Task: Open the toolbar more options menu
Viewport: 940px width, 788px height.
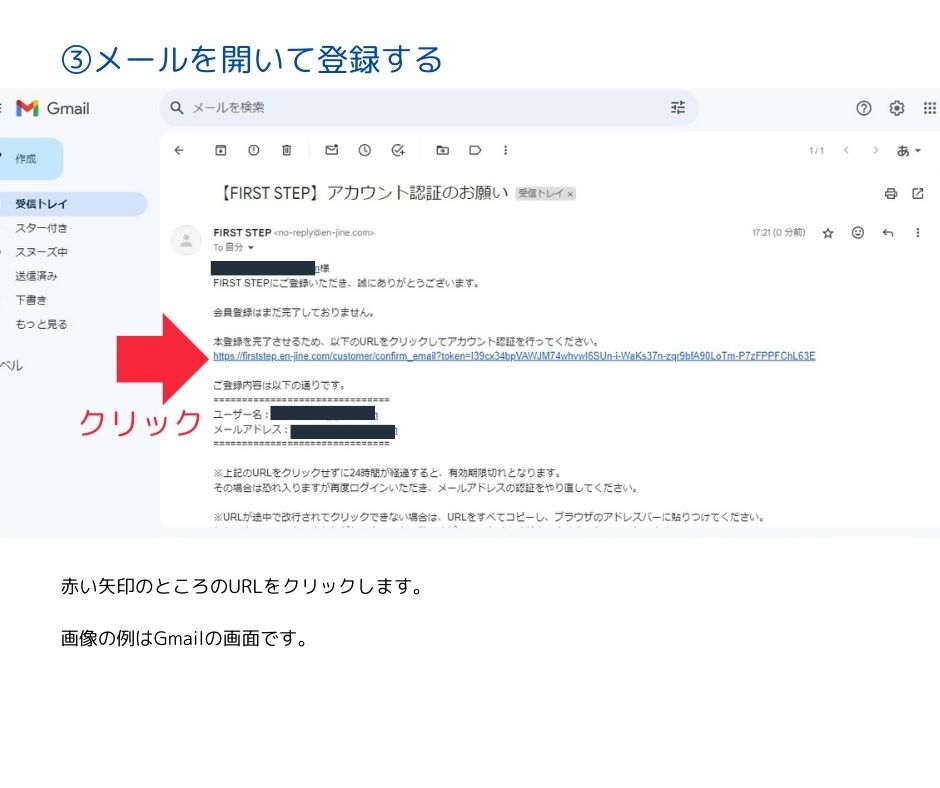Action: click(505, 151)
